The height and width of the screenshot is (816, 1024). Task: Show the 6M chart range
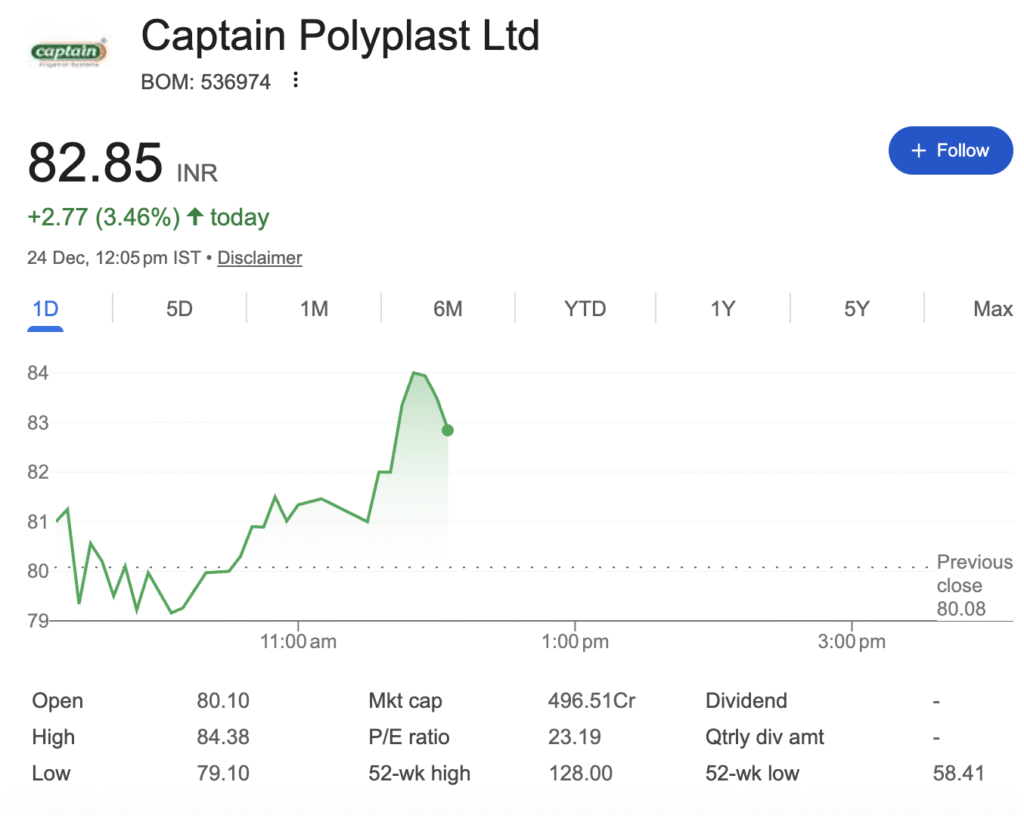pos(448,309)
